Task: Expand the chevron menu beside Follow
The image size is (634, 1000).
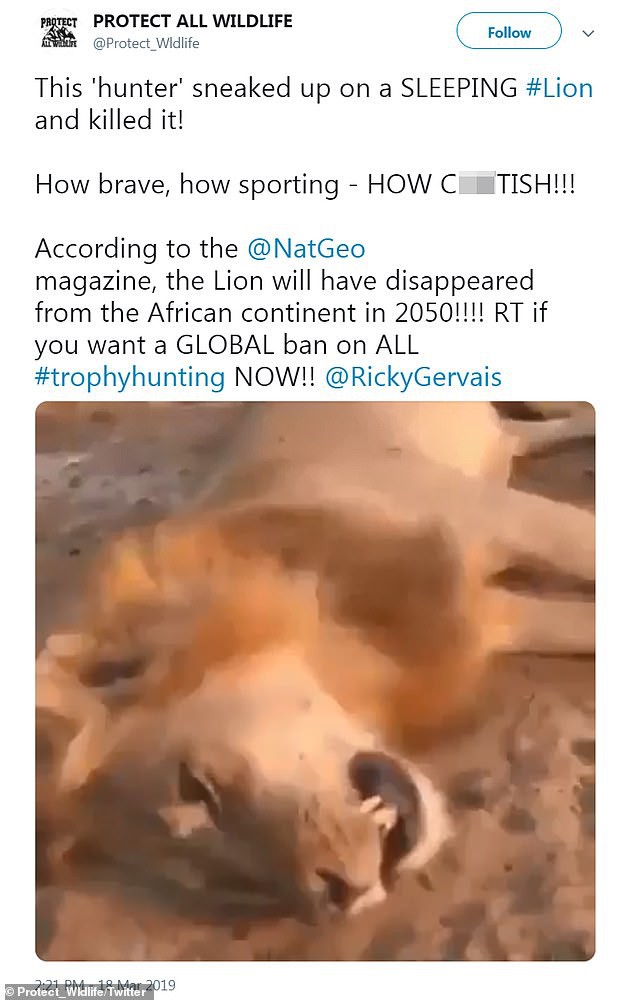Action: pyautogui.click(x=589, y=33)
